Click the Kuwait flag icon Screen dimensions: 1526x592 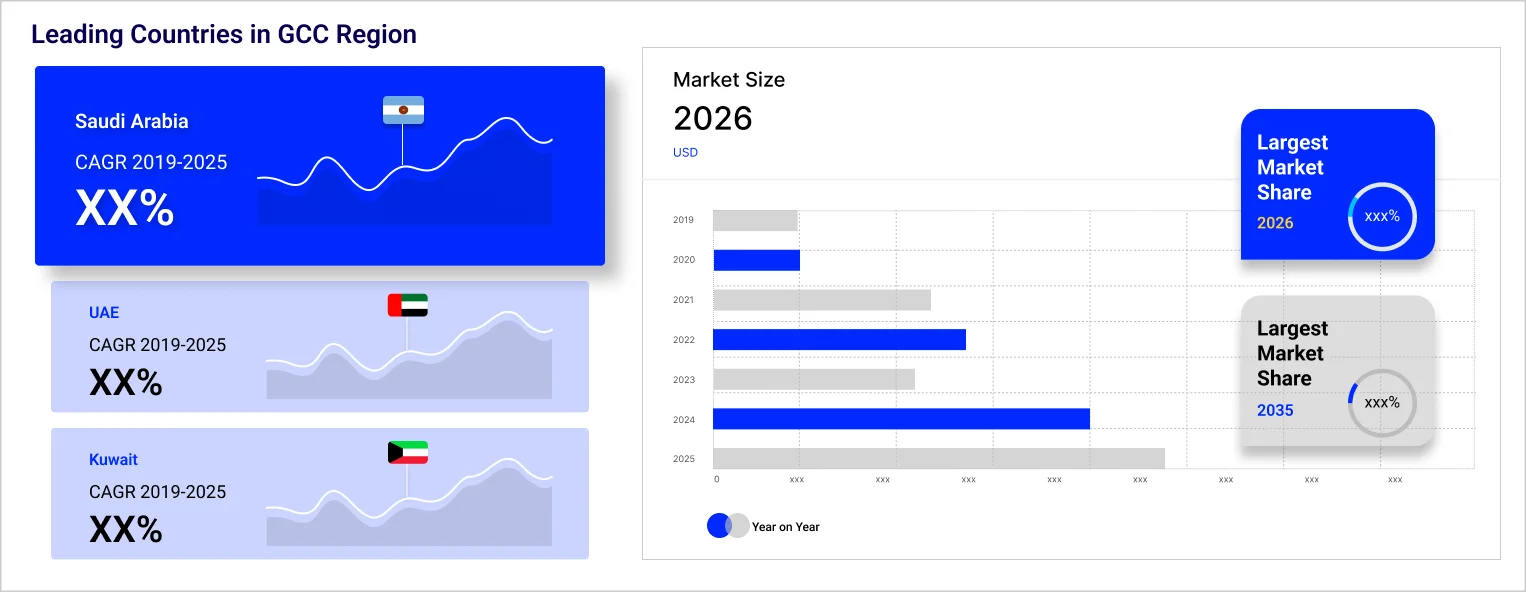point(407,452)
